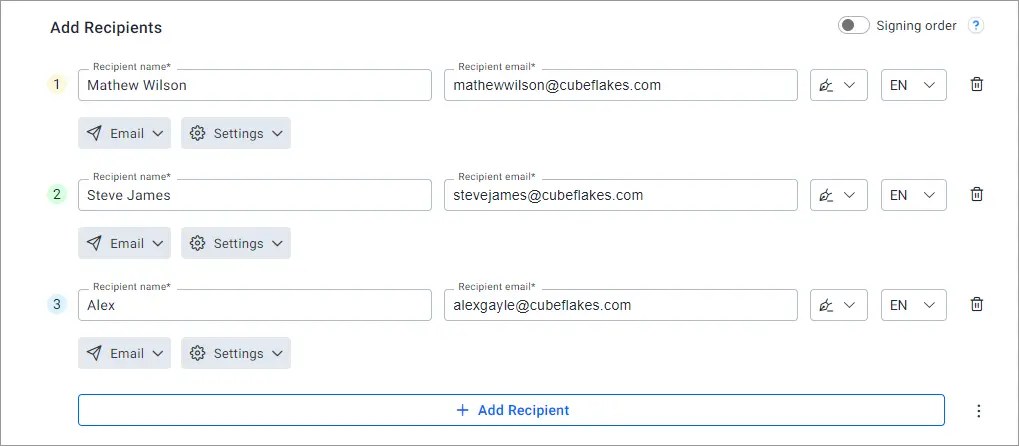Change EN language dropdown for Steve James

click(914, 195)
